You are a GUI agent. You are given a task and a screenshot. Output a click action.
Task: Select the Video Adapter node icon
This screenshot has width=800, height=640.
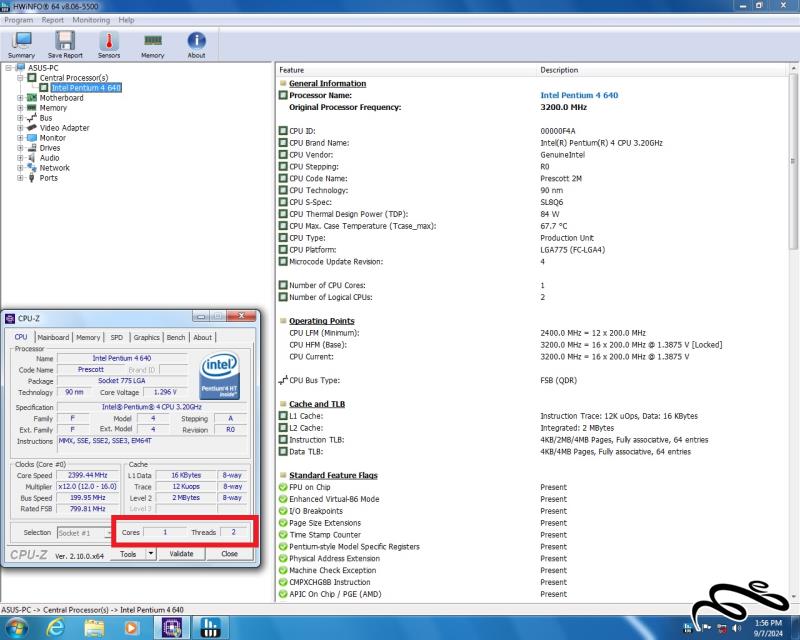coord(32,128)
